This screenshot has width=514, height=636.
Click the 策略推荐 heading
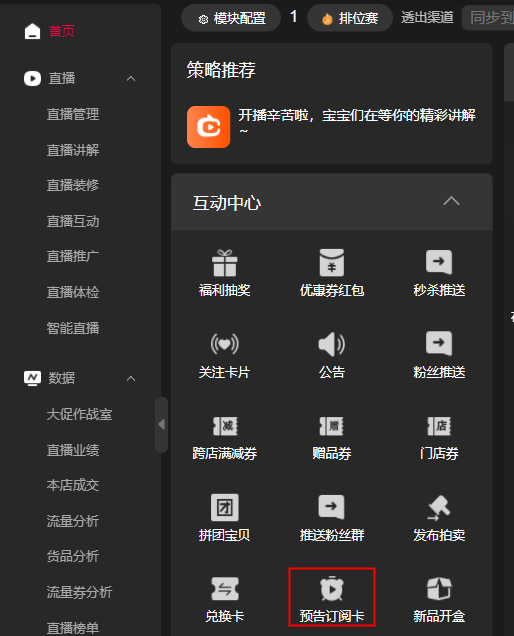coord(221,70)
